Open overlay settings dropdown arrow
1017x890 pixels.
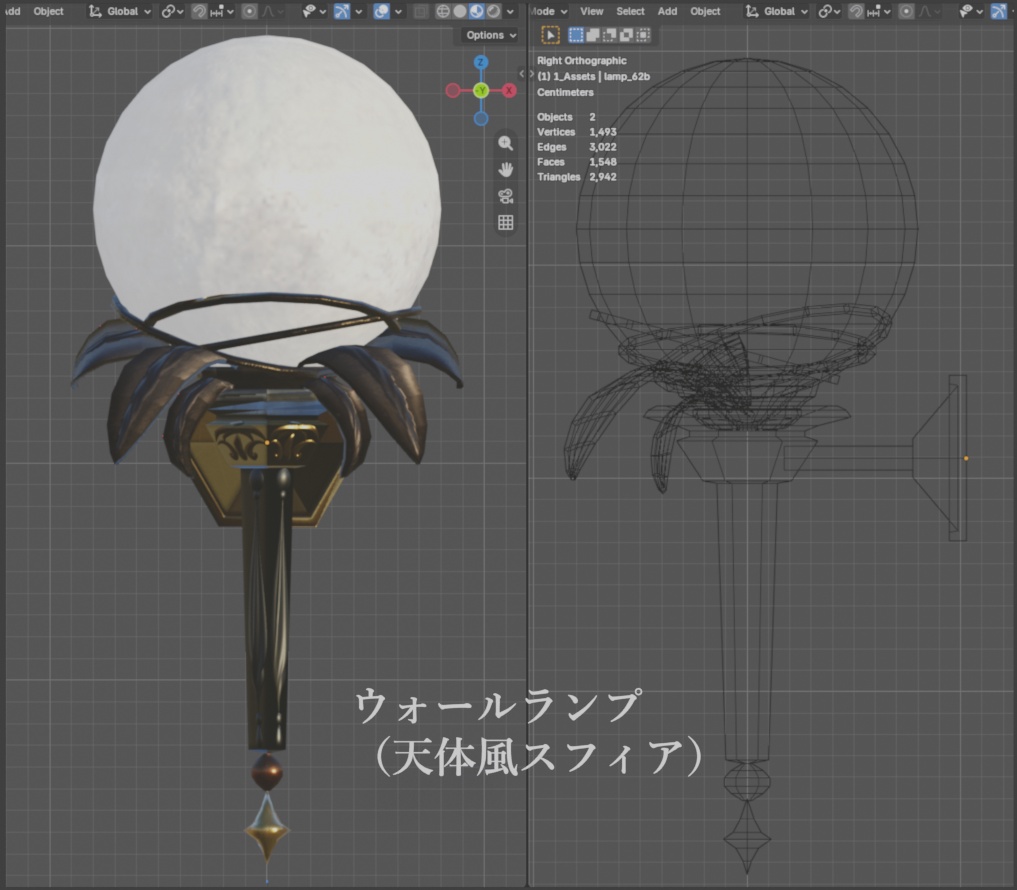(x=398, y=11)
